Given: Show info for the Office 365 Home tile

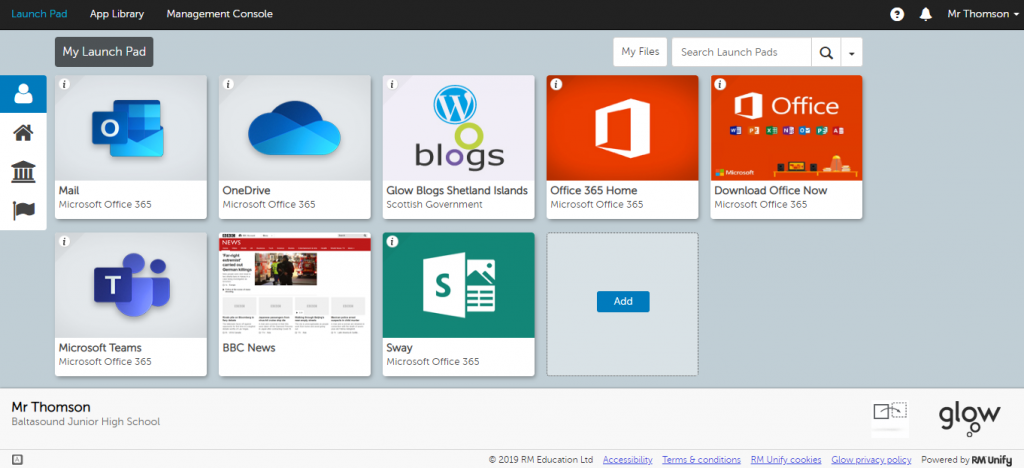Looking at the screenshot, I should pos(556,84).
